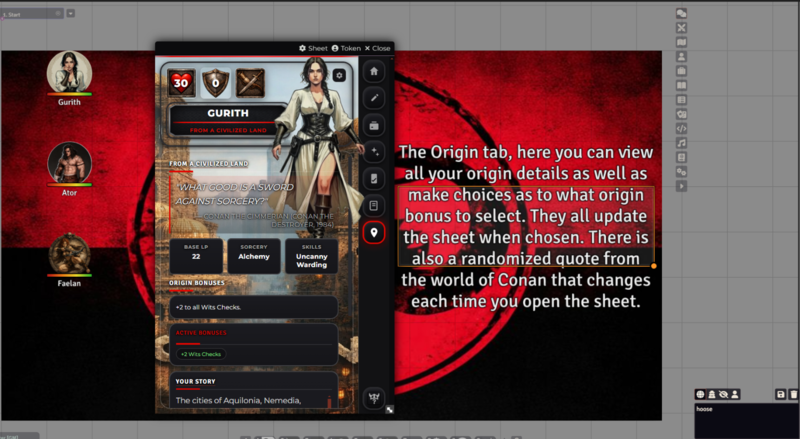Click the Gurith character name field
This screenshot has width=800, height=439.
click(x=227, y=114)
